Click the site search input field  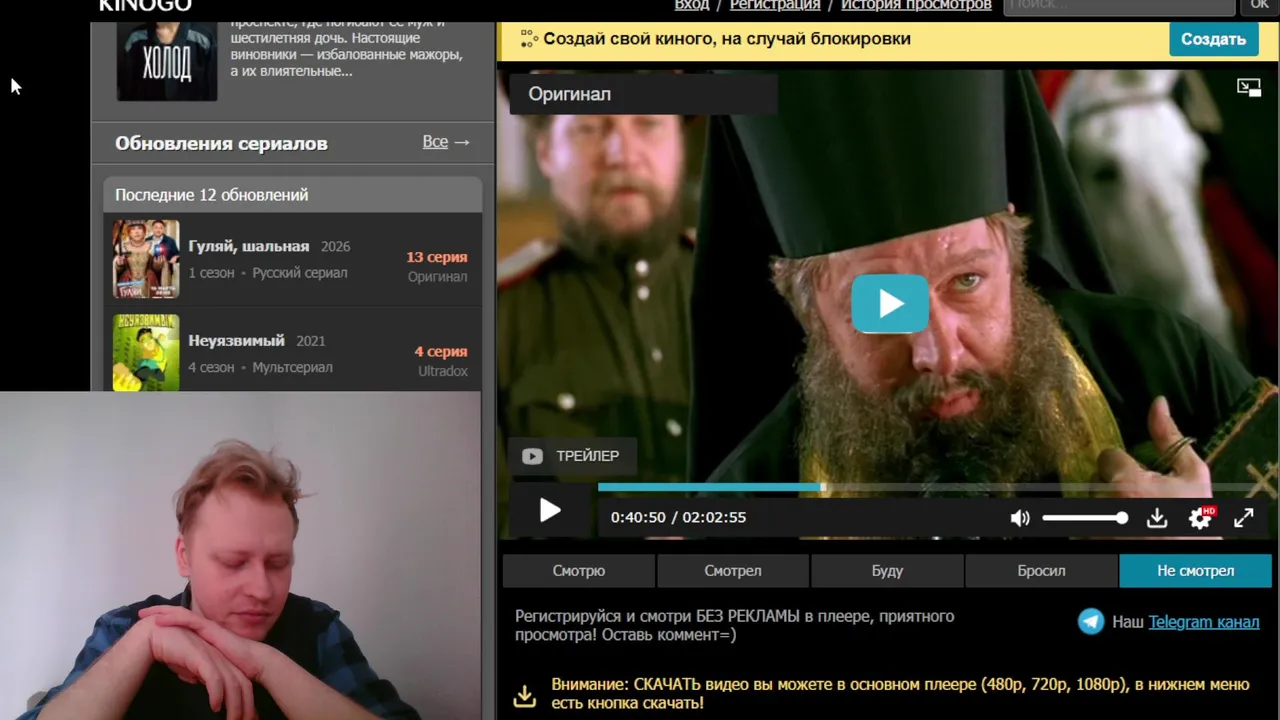point(1119,6)
